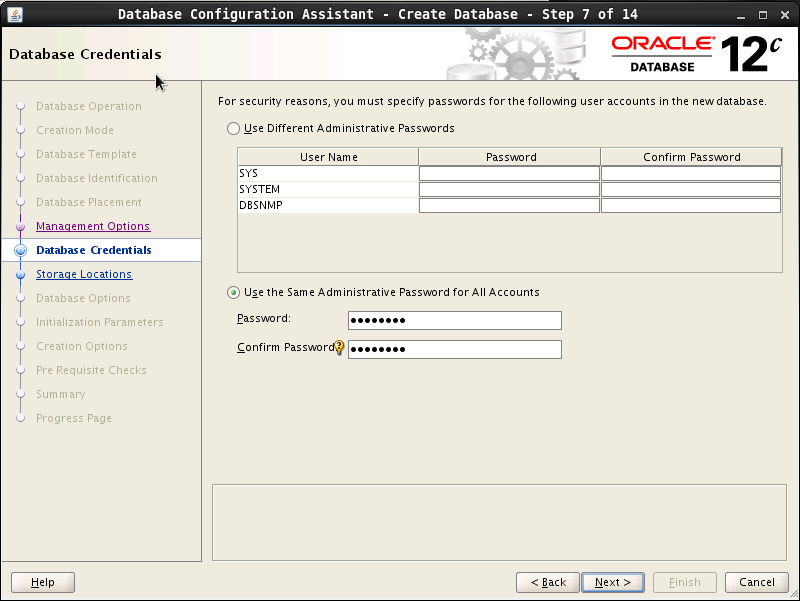This screenshot has height=601, width=800.
Task: Click the Java icon in title bar
Action: [13, 13]
